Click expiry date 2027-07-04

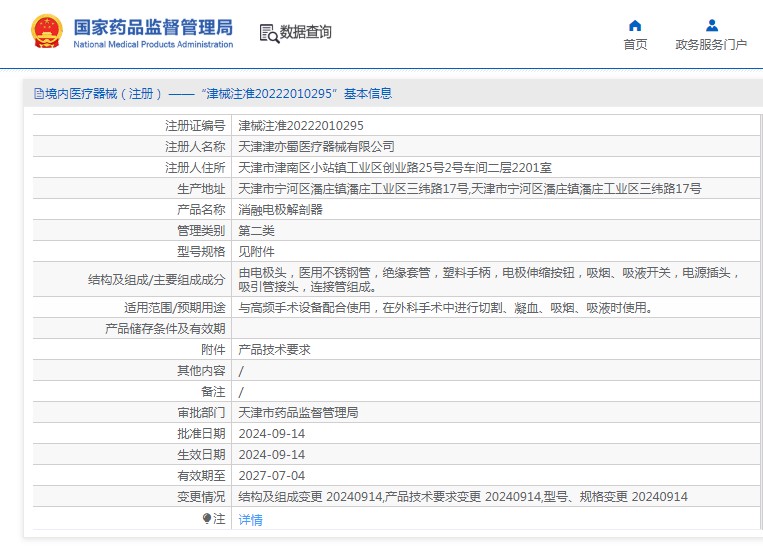(272, 475)
